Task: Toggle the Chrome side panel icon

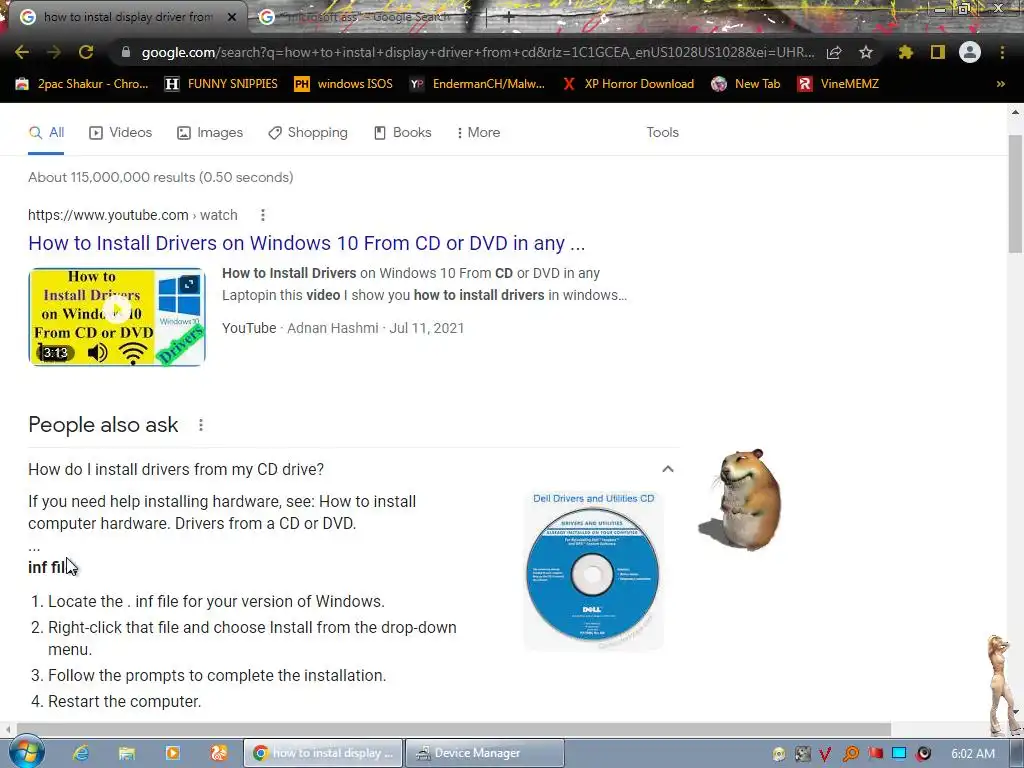Action: point(938,52)
